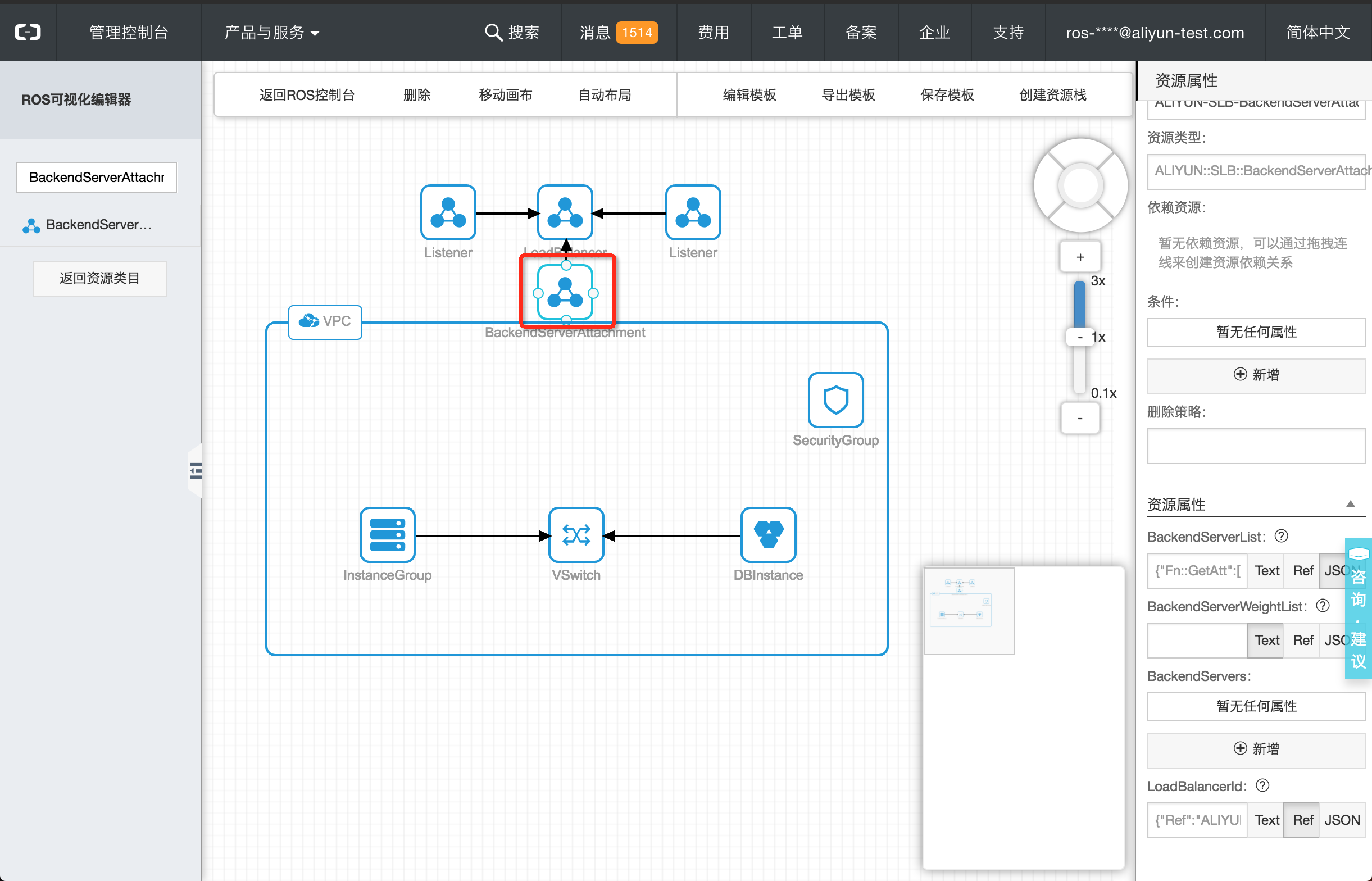Click the Aliyun logo icon in the top bar

click(x=28, y=32)
